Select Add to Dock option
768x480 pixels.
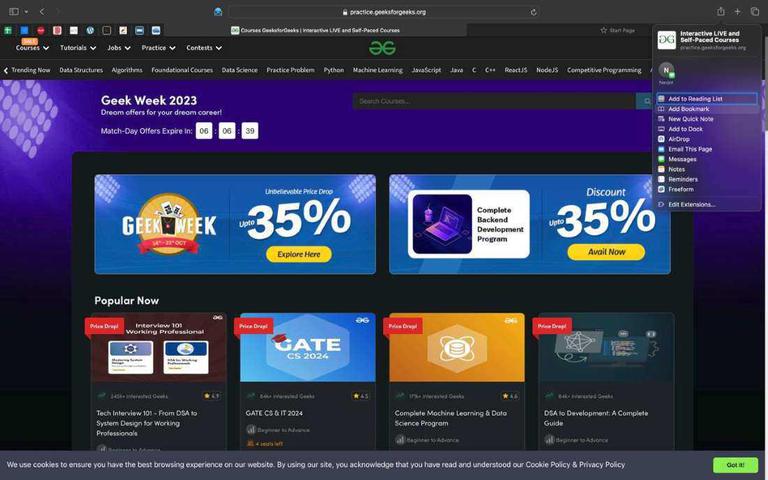707,129
